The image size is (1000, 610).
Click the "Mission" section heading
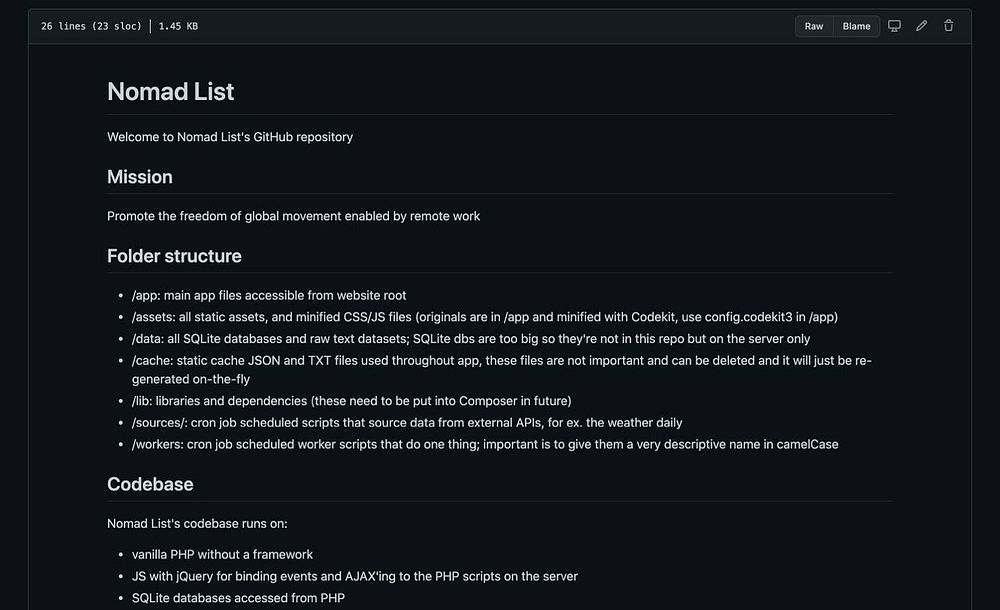(x=140, y=177)
